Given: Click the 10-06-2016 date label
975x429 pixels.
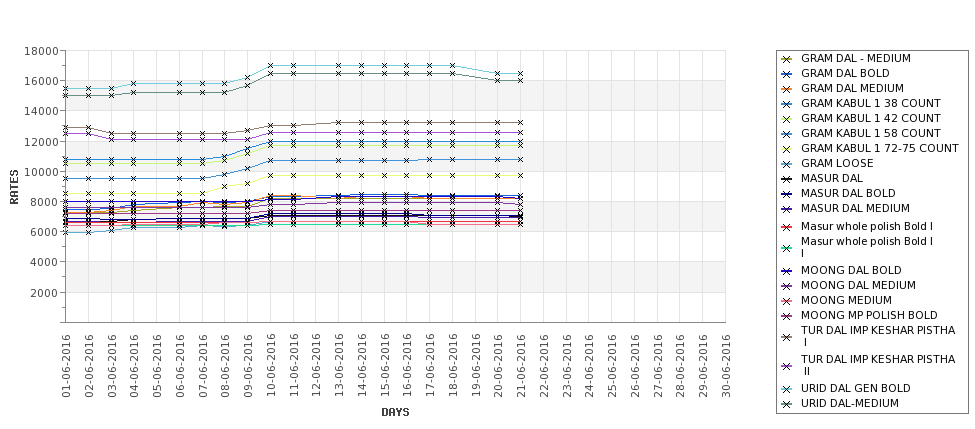Looking at the screenshot, I should 270,366.
